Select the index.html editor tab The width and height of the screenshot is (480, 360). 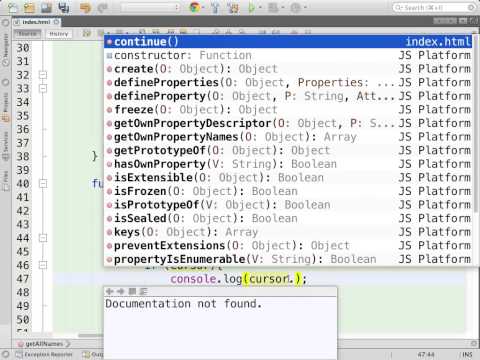point(36,22)
